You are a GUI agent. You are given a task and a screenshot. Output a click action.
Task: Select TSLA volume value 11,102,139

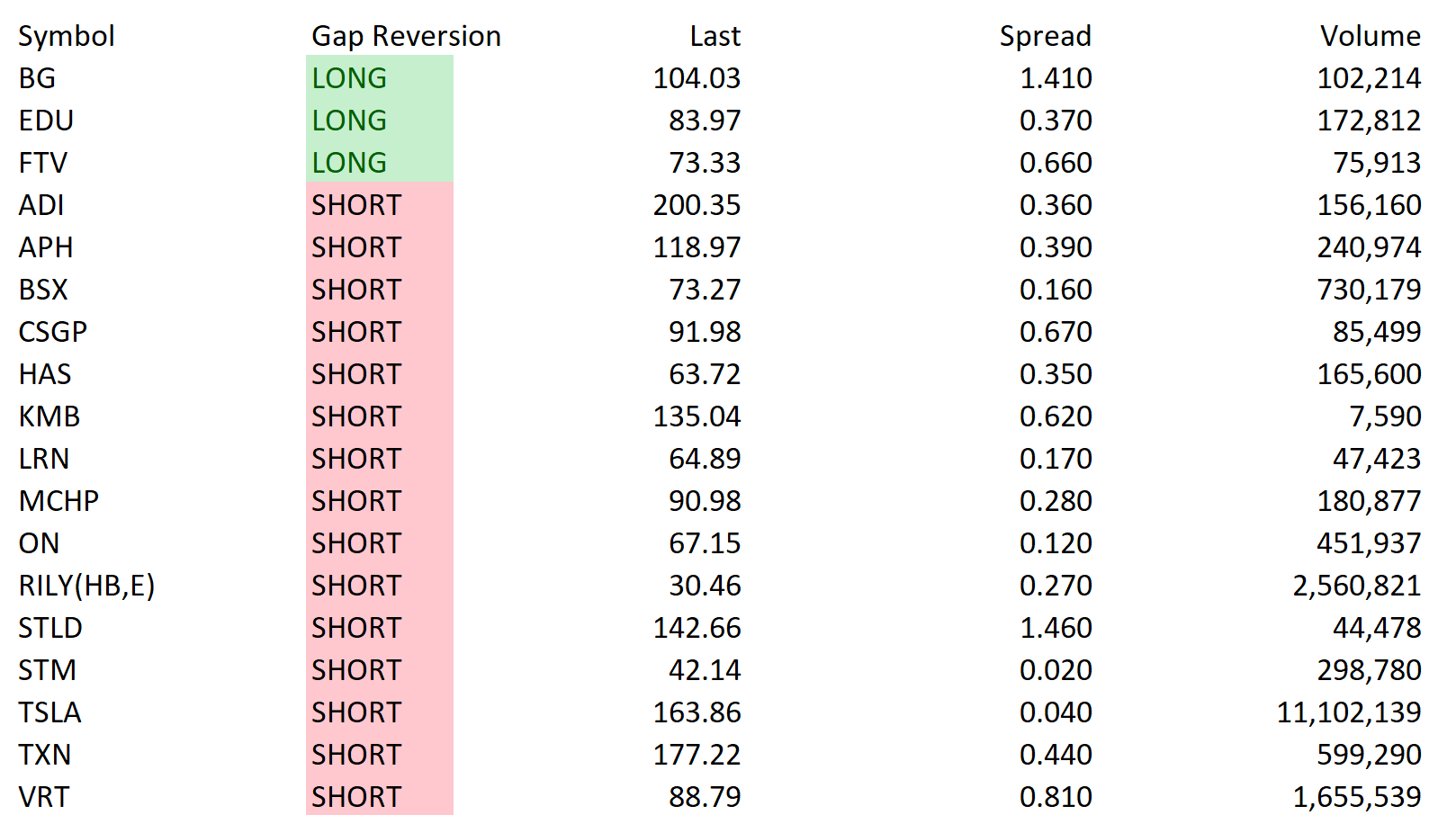click(x=1348, y=712)
